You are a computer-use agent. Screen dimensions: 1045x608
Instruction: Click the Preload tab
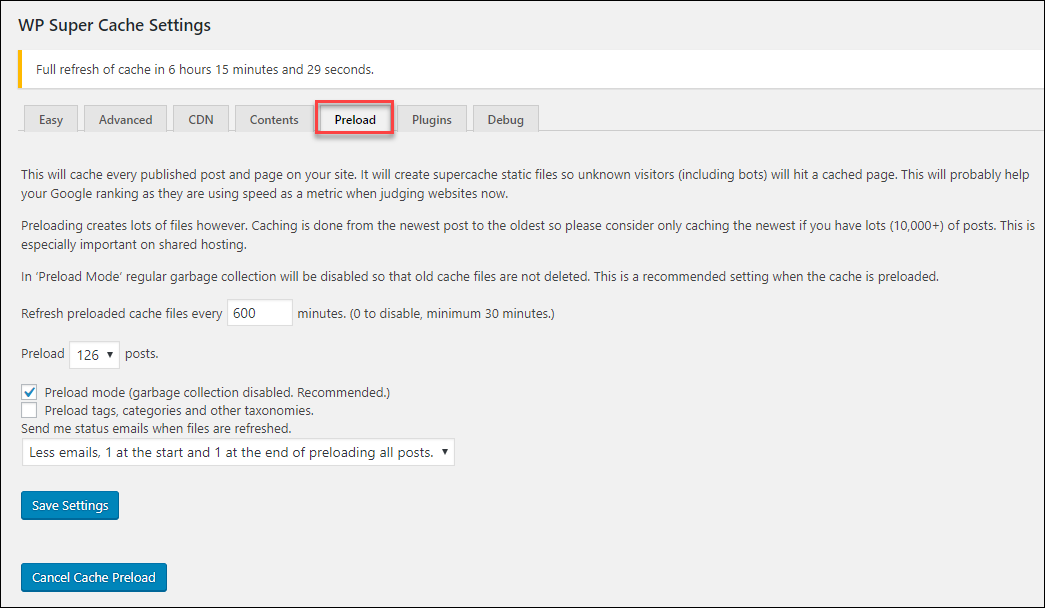pos(355,119)
